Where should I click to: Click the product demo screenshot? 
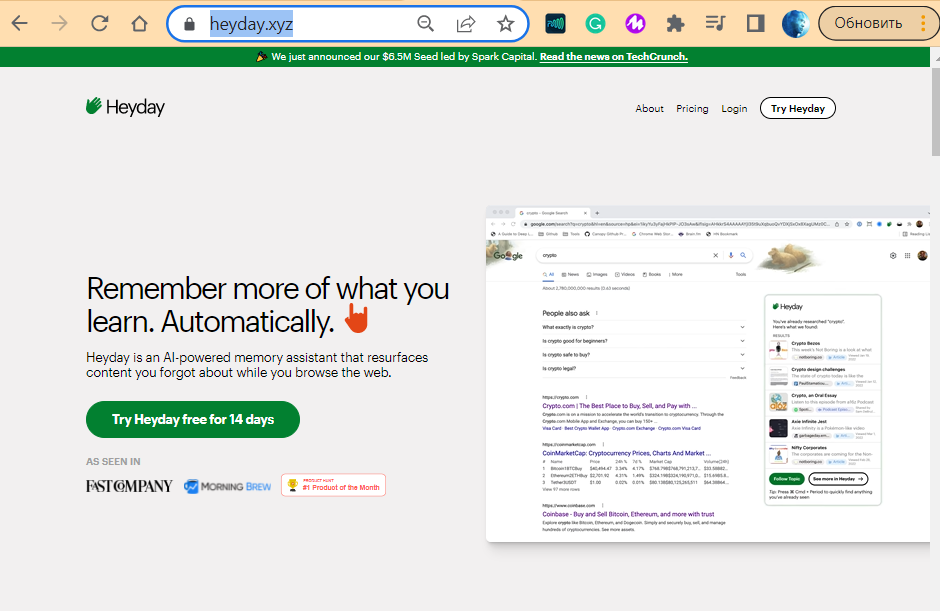(x=707, y=374)
